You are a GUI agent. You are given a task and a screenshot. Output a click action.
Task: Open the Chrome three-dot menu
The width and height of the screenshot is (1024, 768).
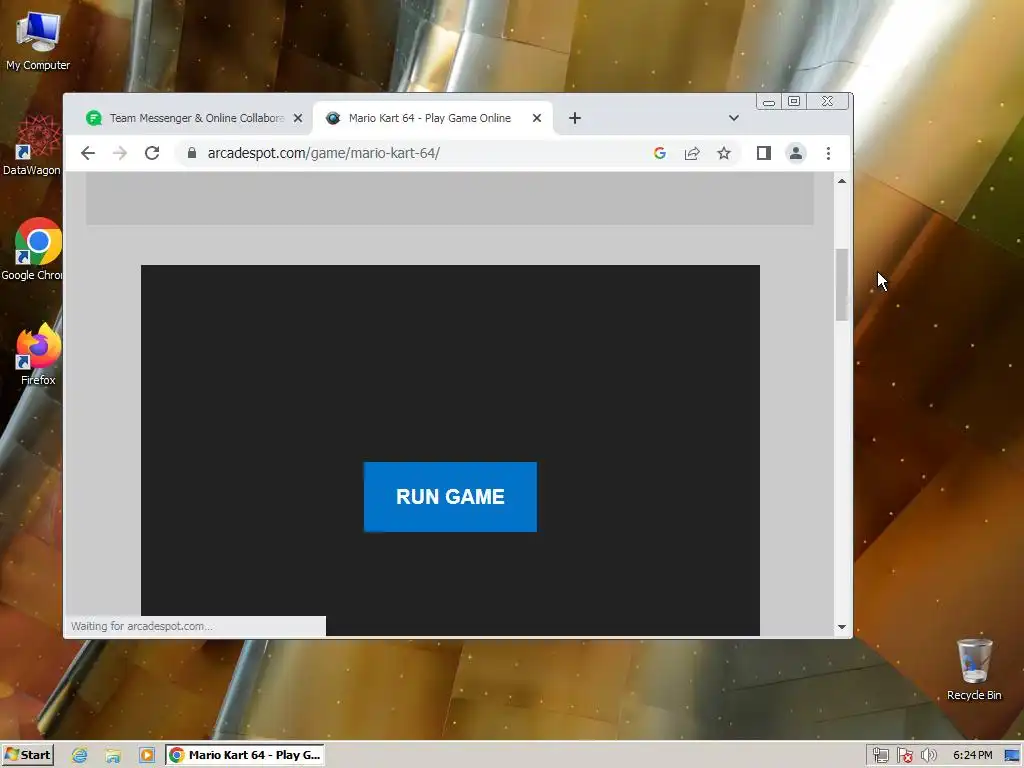[x=828, y=153]
